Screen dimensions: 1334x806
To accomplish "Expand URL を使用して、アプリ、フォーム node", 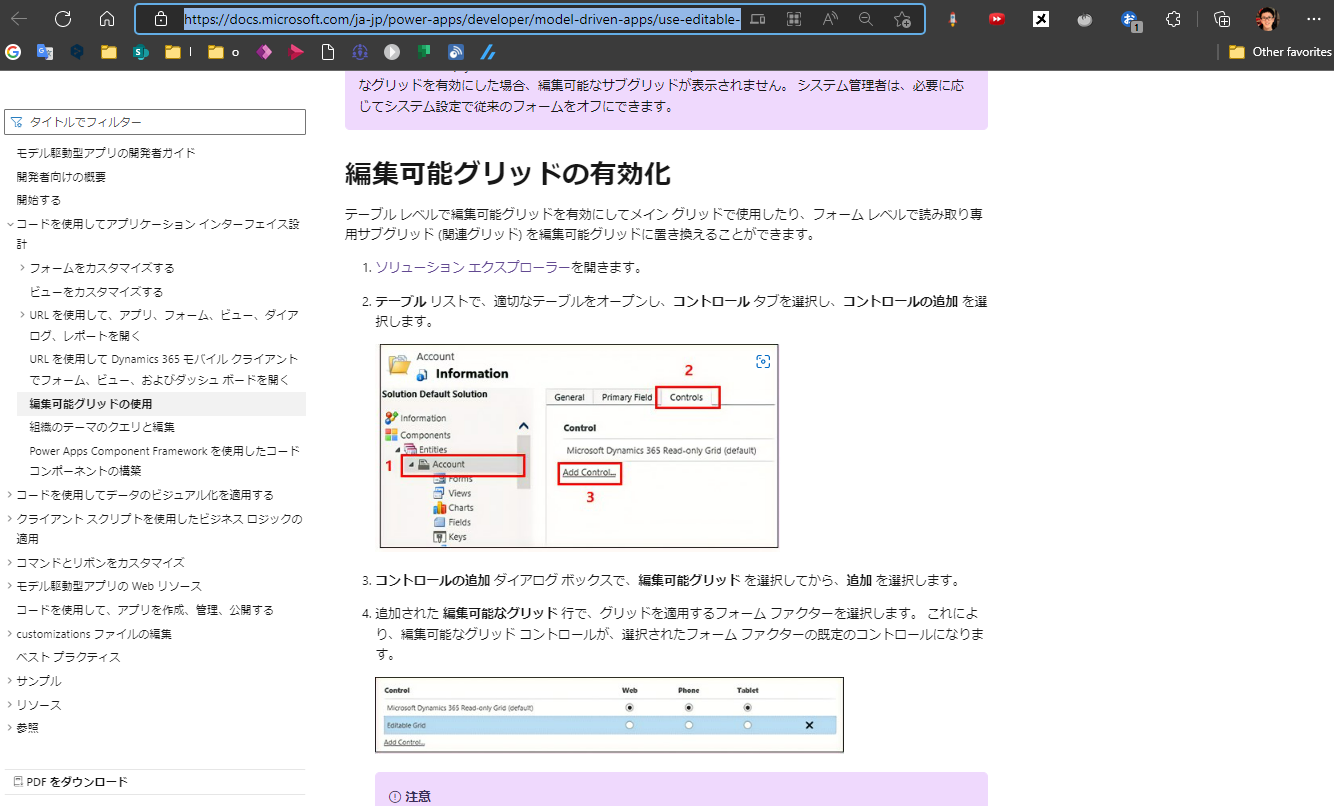I will tap(23, 315).
